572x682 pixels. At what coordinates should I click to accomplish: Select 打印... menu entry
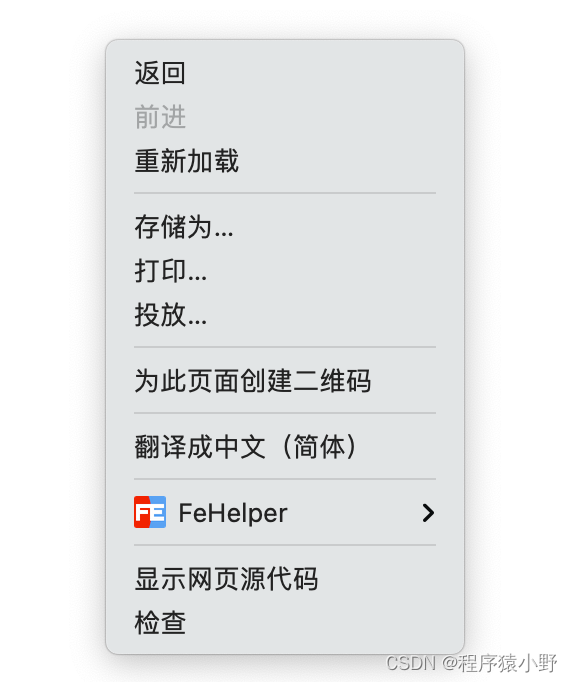285,271
